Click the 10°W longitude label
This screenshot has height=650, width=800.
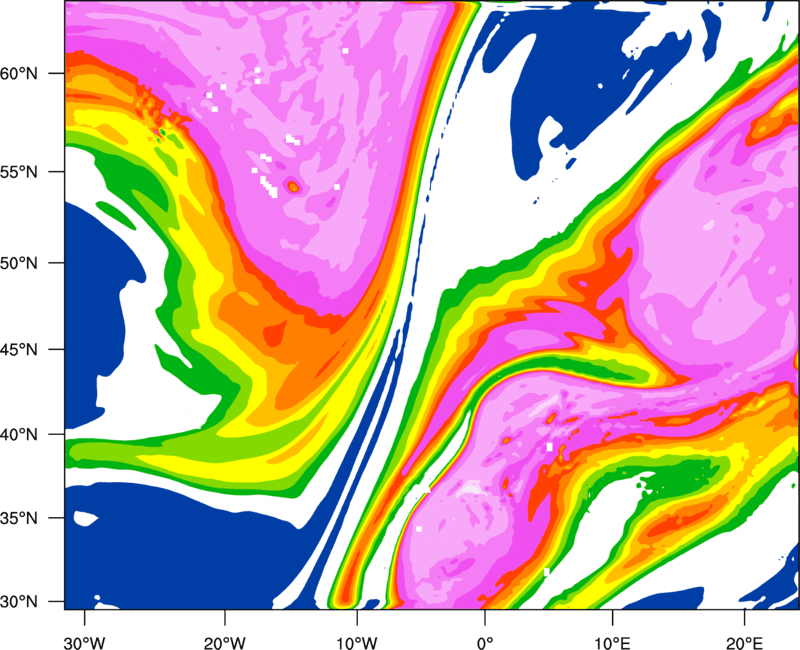point(357,643)
